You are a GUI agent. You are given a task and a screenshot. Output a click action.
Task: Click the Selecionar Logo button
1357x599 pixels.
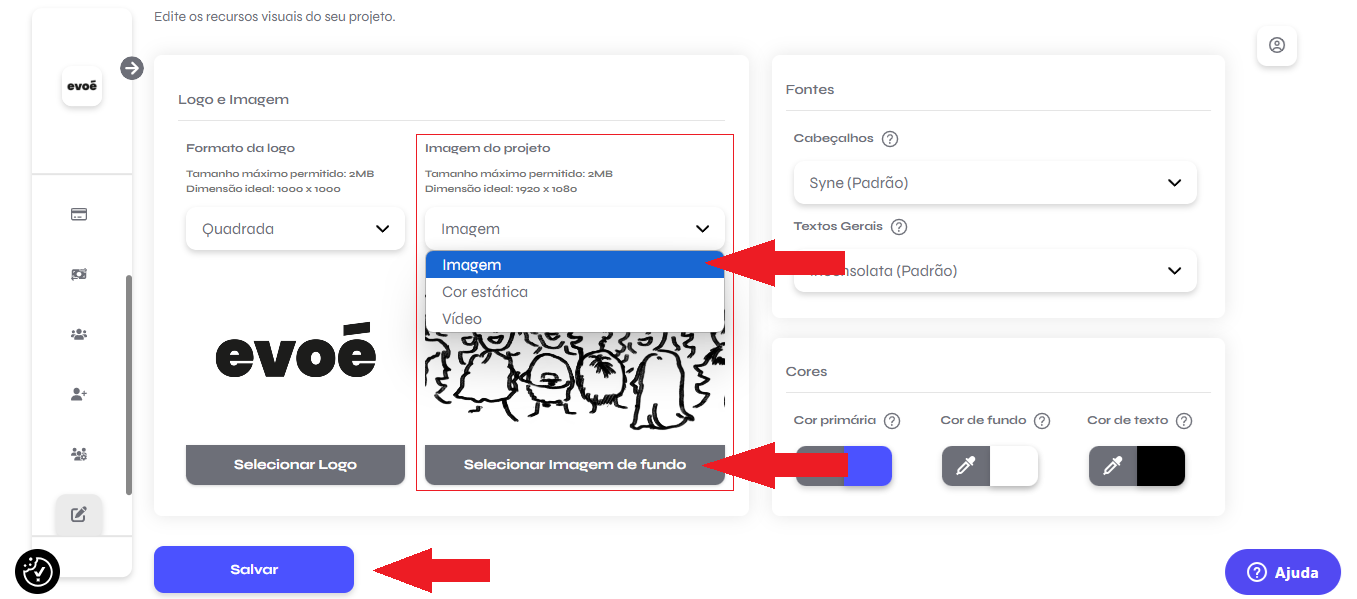(295, 465)
